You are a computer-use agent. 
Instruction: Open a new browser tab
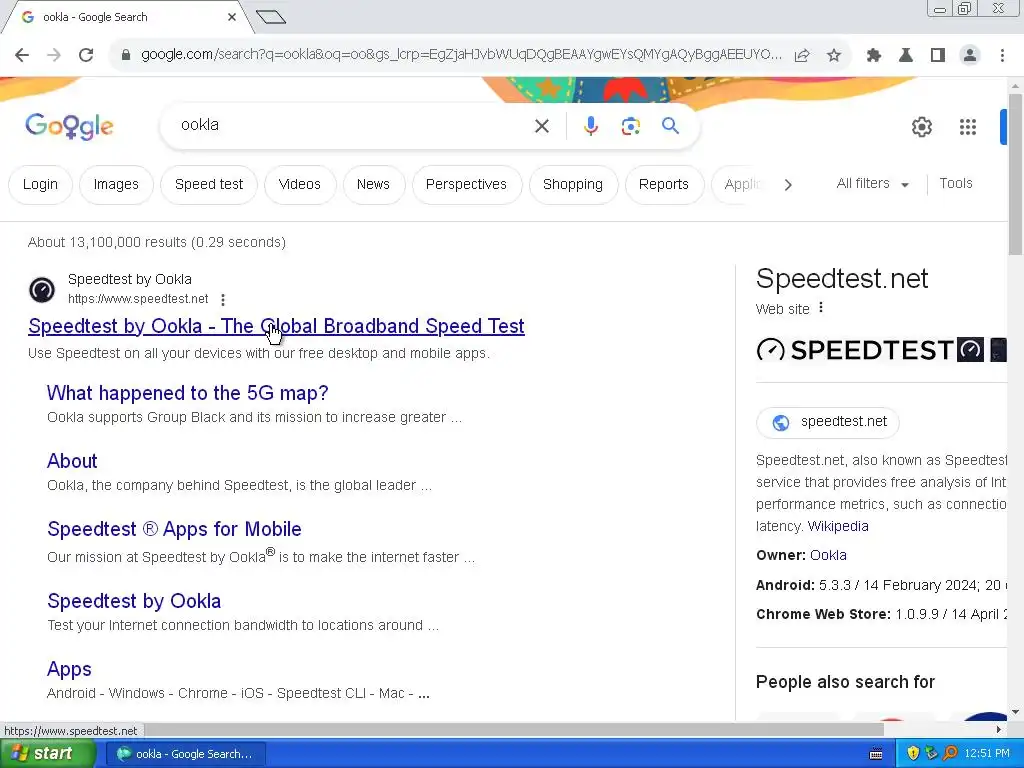click(x=271, y=16)
